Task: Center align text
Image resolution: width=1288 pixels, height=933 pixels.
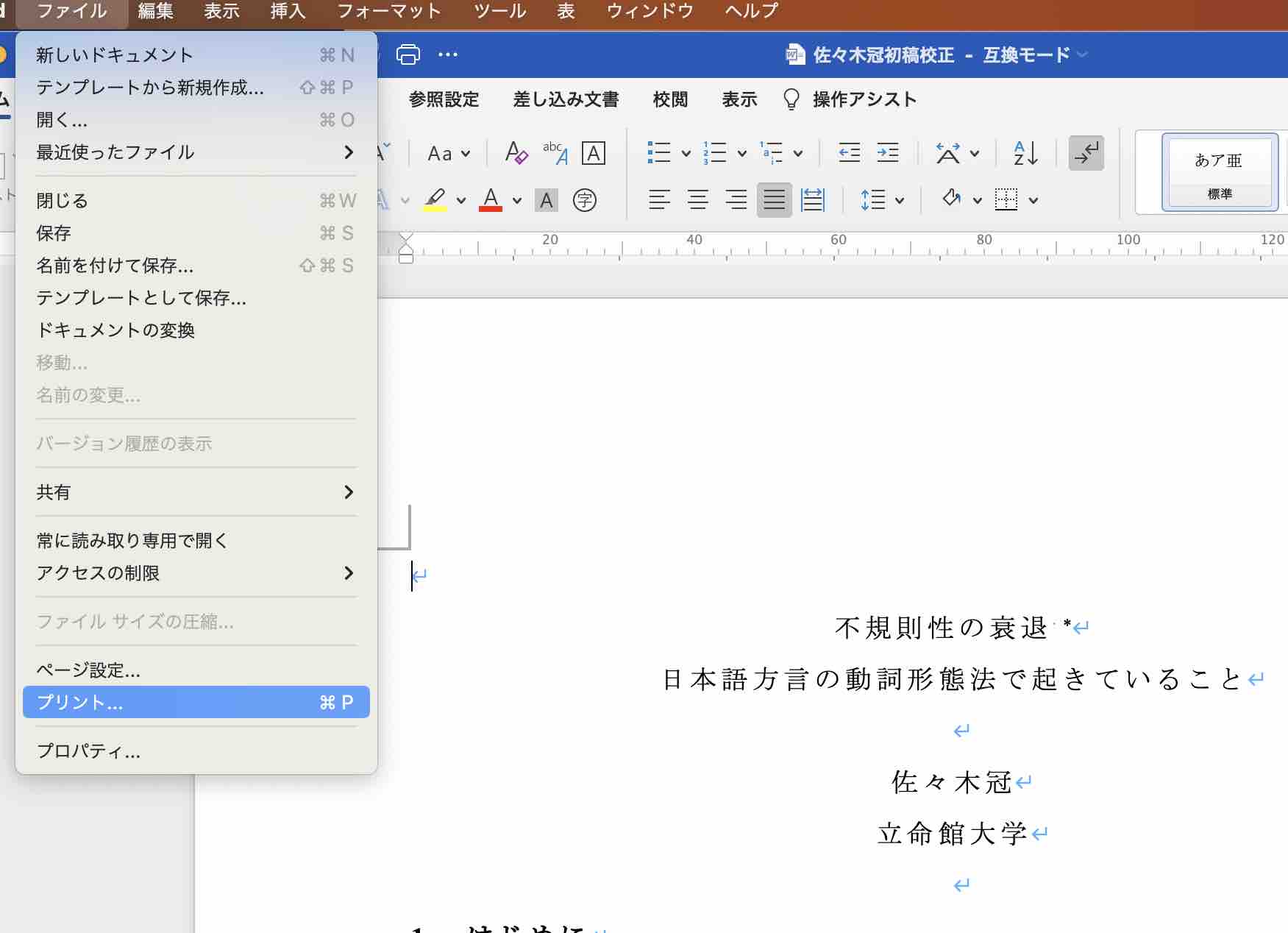Action: coord(698,199)
